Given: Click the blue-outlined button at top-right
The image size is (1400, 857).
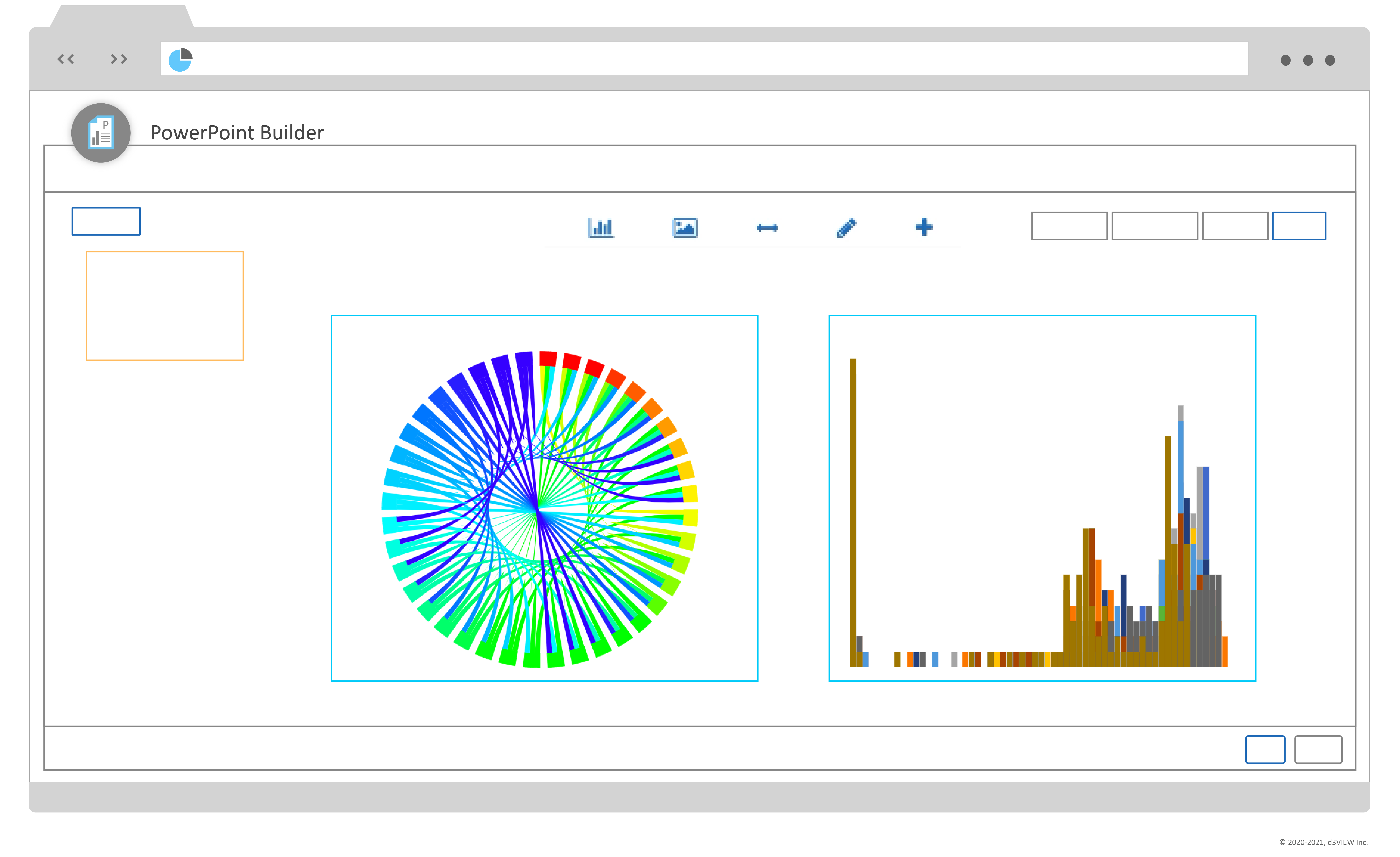Looking at the screenshot, I should pyautogui.click(x=1299, y=226).
